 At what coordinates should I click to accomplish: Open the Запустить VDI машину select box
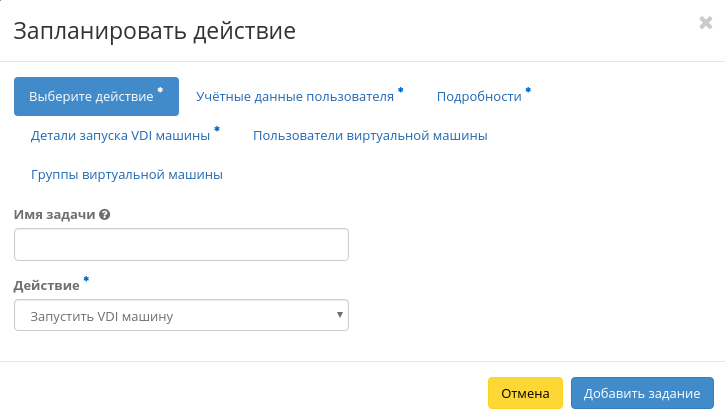pyautogui.click(x=180, y=316)
